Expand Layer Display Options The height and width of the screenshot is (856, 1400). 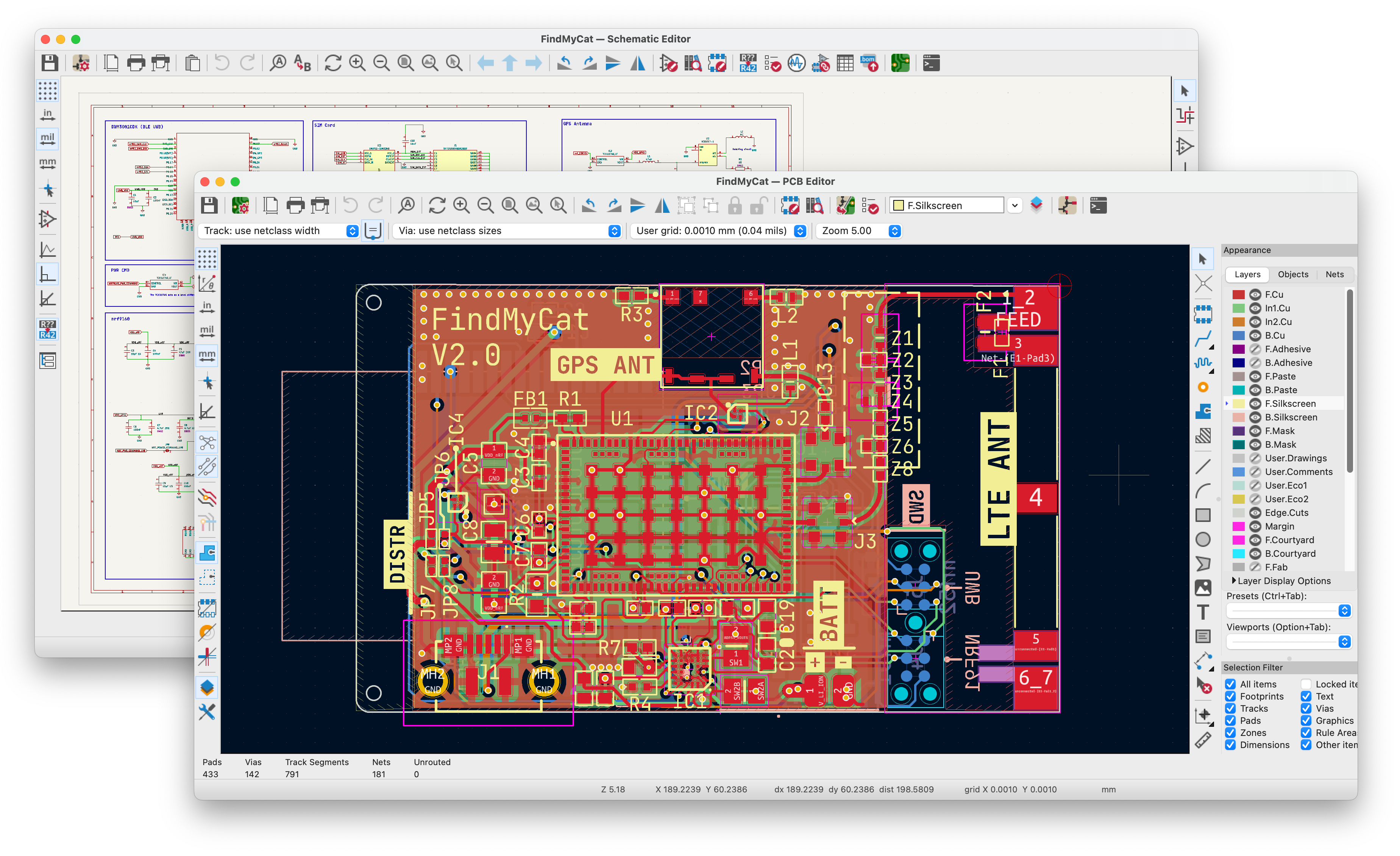[1234, 581]
